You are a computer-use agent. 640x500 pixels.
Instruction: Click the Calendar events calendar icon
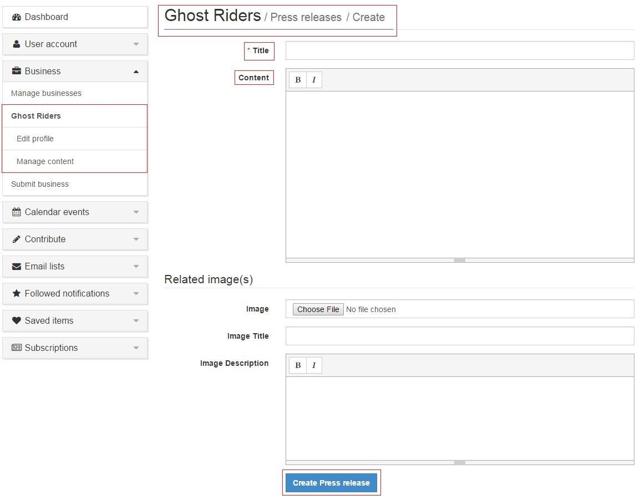pyautogui.click(x=16, y=212)
